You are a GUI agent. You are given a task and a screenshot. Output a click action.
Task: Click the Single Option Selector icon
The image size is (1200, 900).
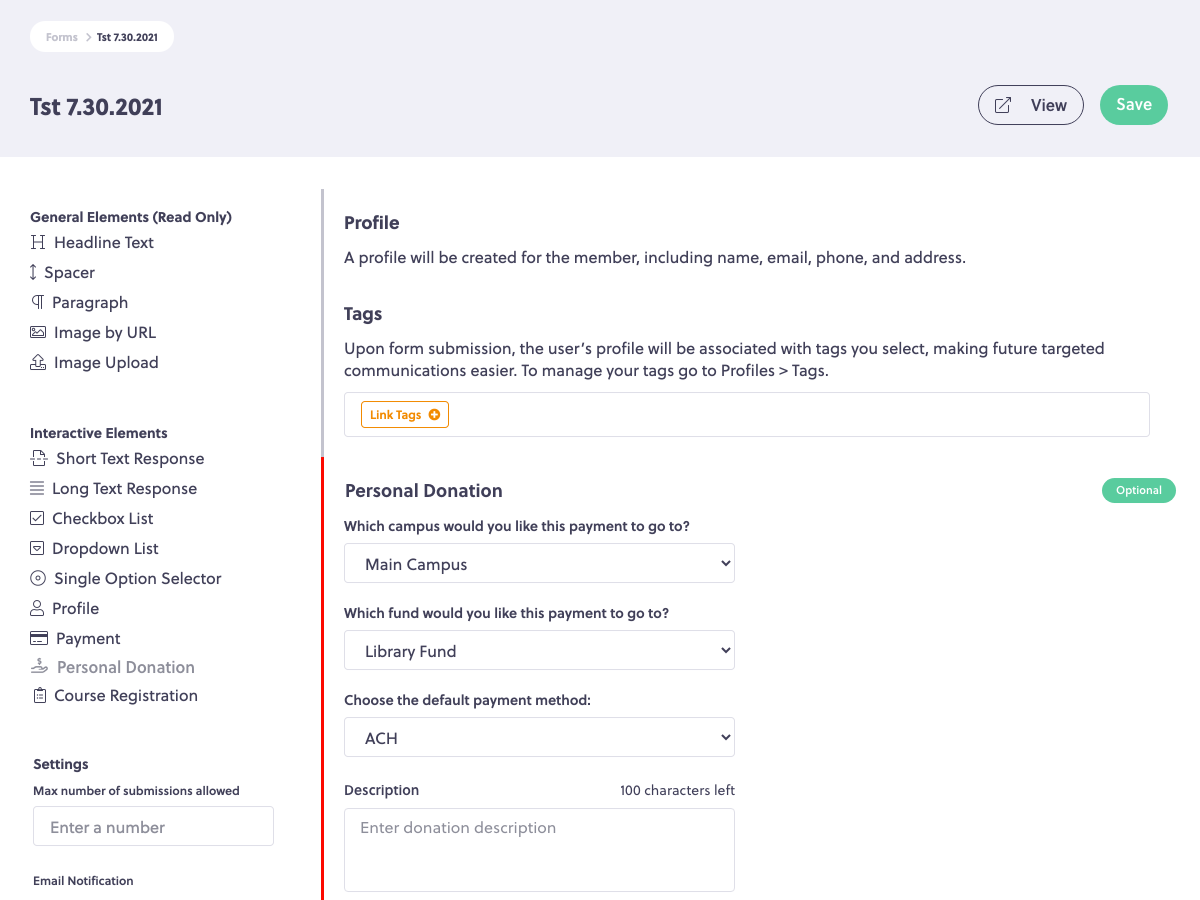38,579
